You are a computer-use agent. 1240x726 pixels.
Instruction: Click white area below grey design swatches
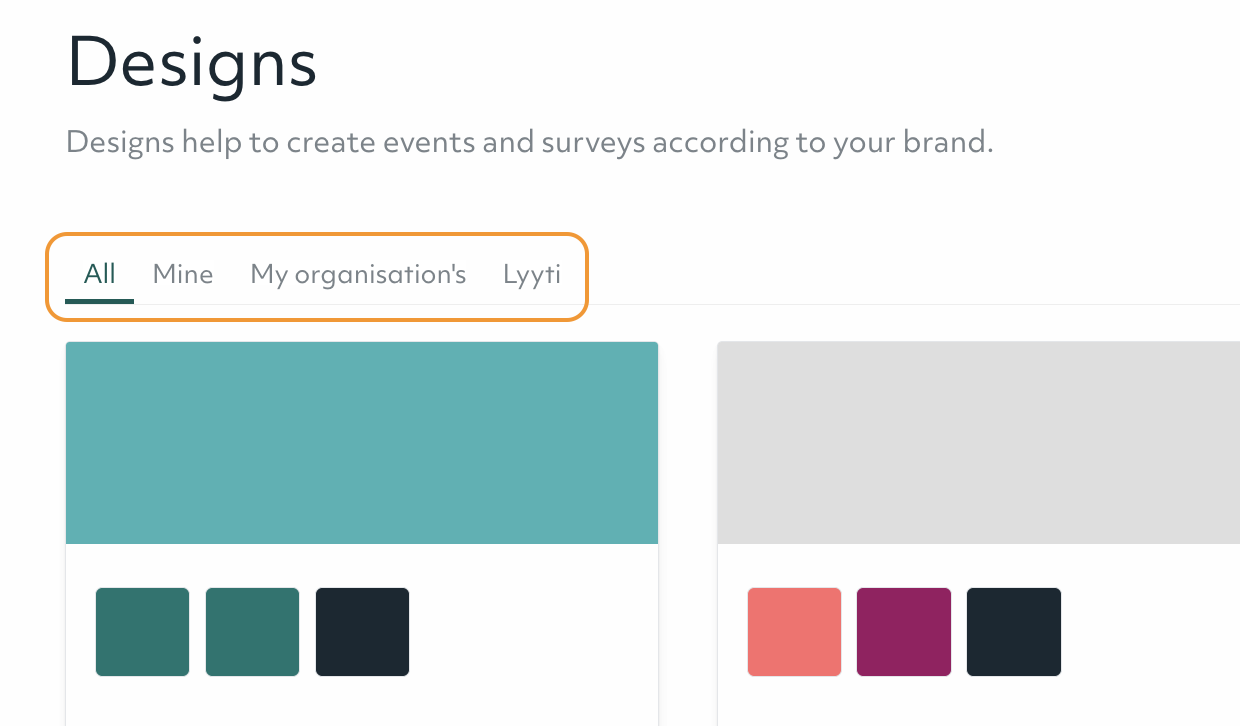coord(978,702)
